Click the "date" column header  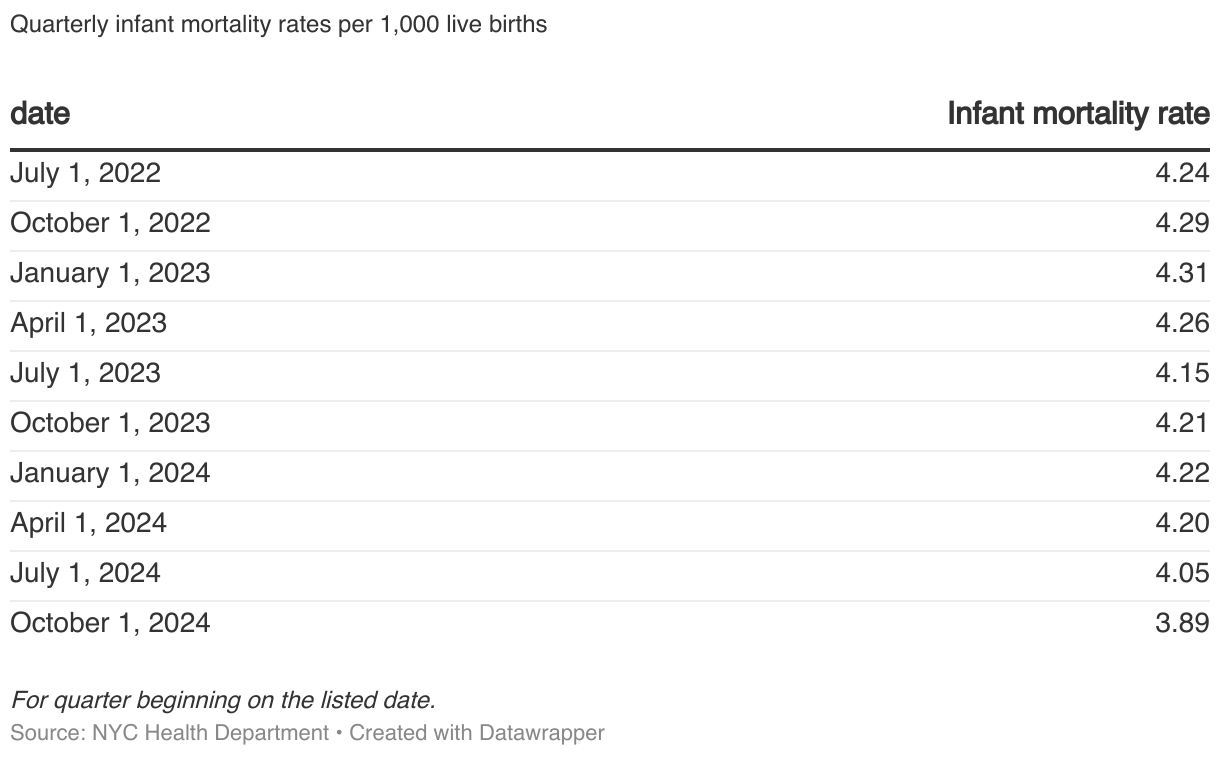[40, 114]
